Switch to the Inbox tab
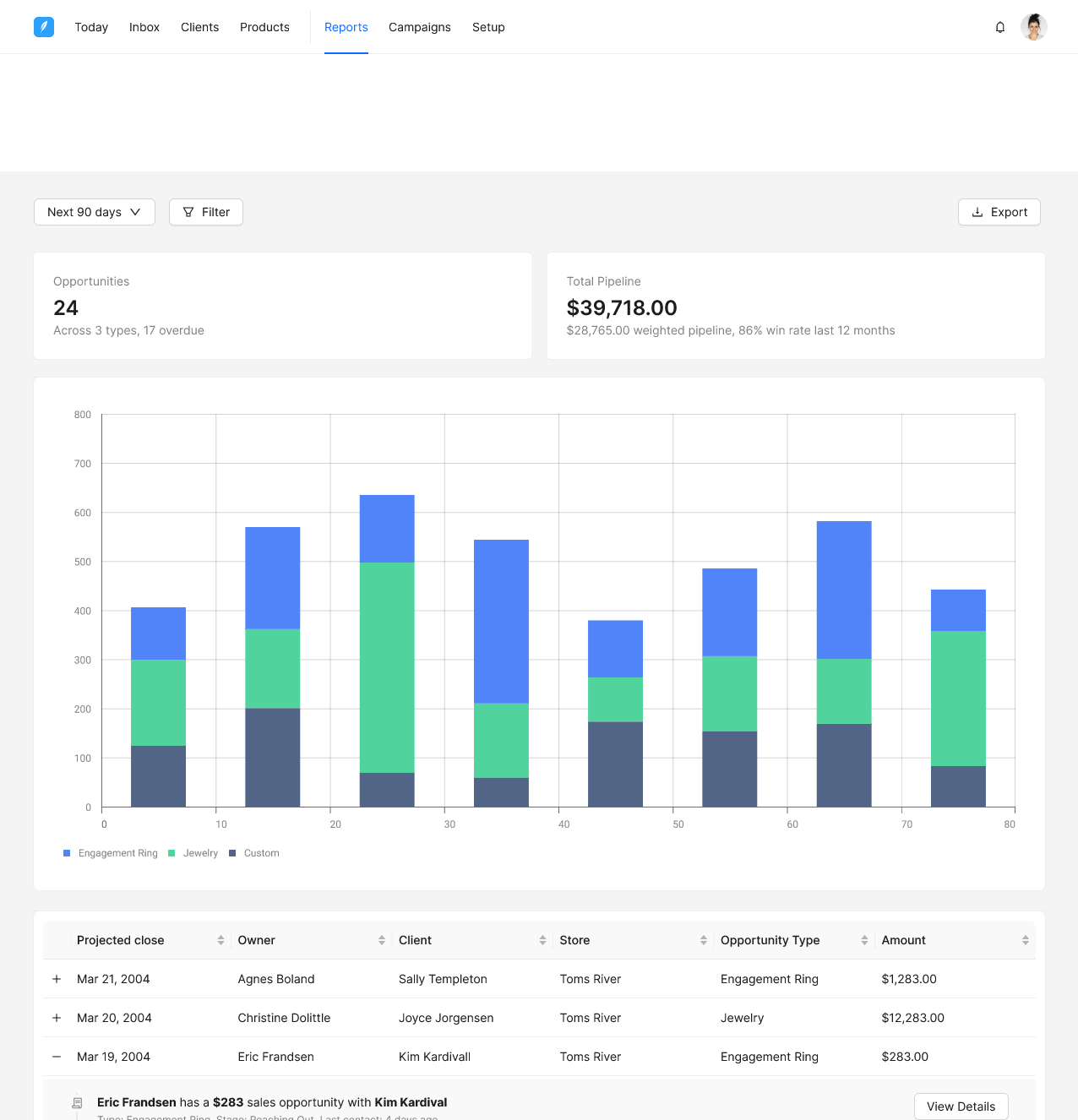Image resolution: width=1078 pixels, height=1120 pixels. (x=144, y=27)
